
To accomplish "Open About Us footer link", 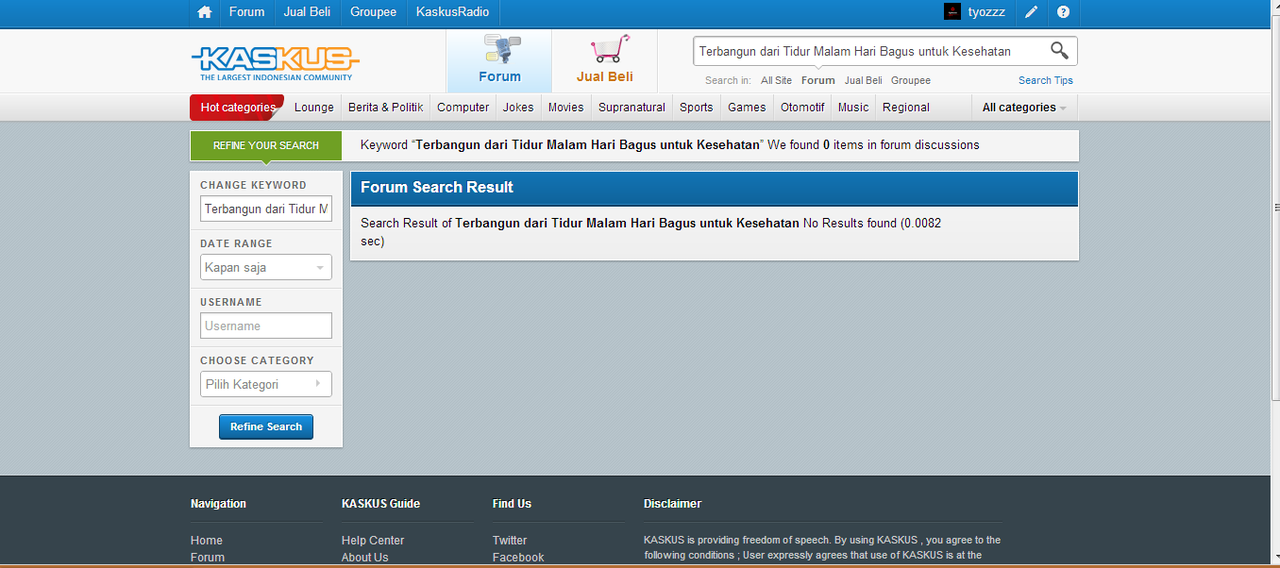I will 365,557.
